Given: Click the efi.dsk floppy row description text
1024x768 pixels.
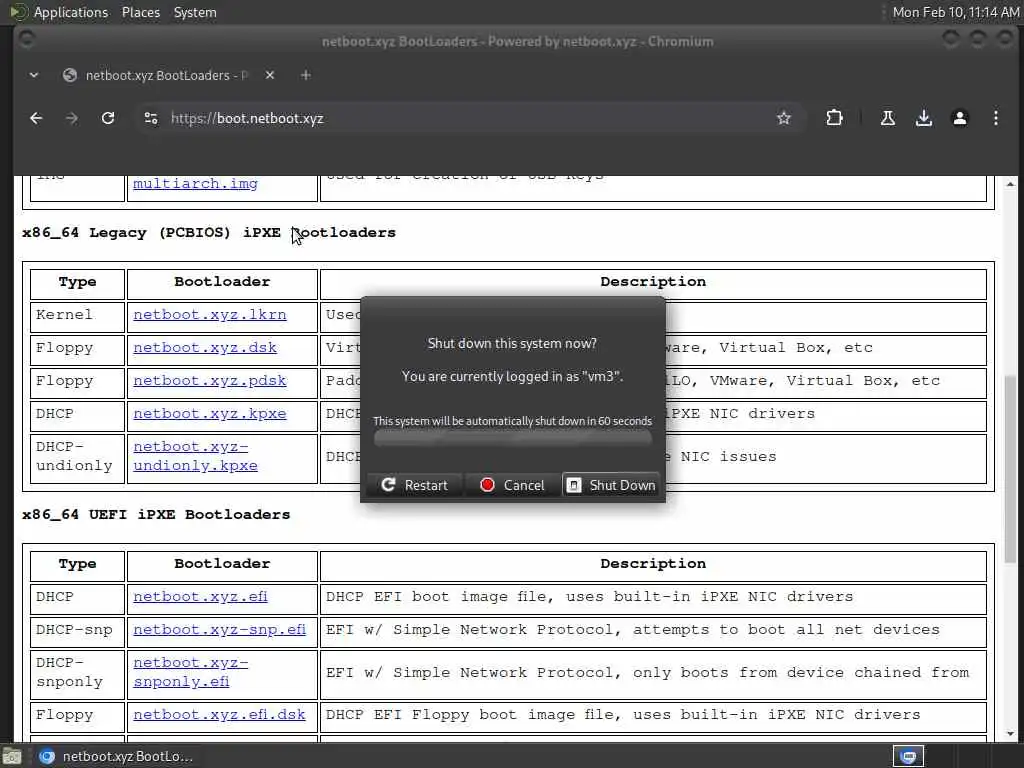Looking at the screenshot, I should 623,714.
